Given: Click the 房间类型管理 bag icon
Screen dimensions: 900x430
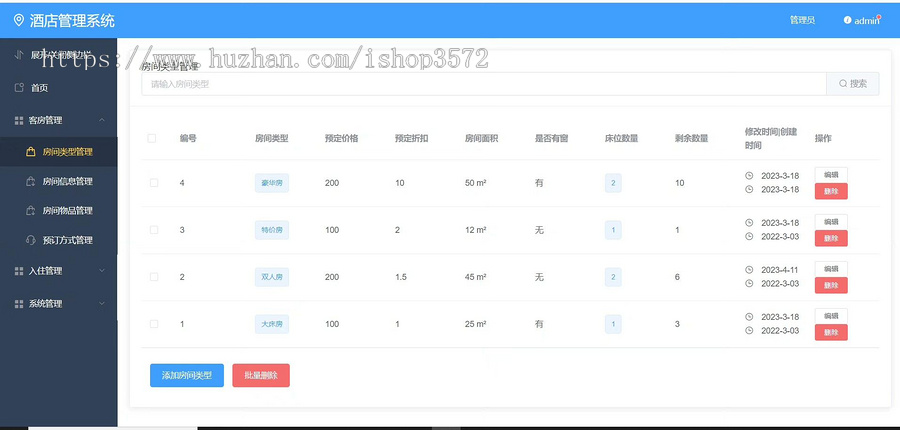Looking at the screenshot, I should pyautogui.click(x=31, y=152).
